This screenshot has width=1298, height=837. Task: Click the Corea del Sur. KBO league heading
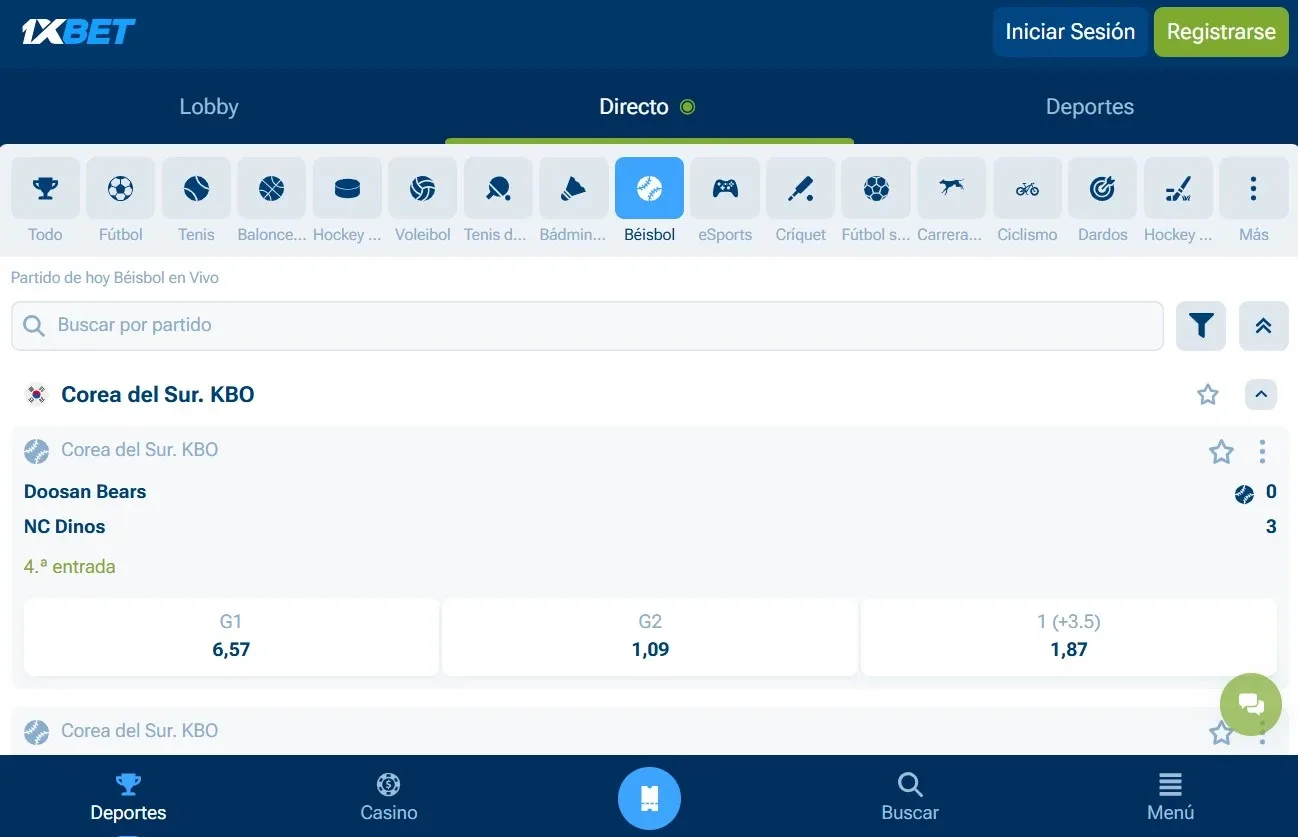pos(158,395)
